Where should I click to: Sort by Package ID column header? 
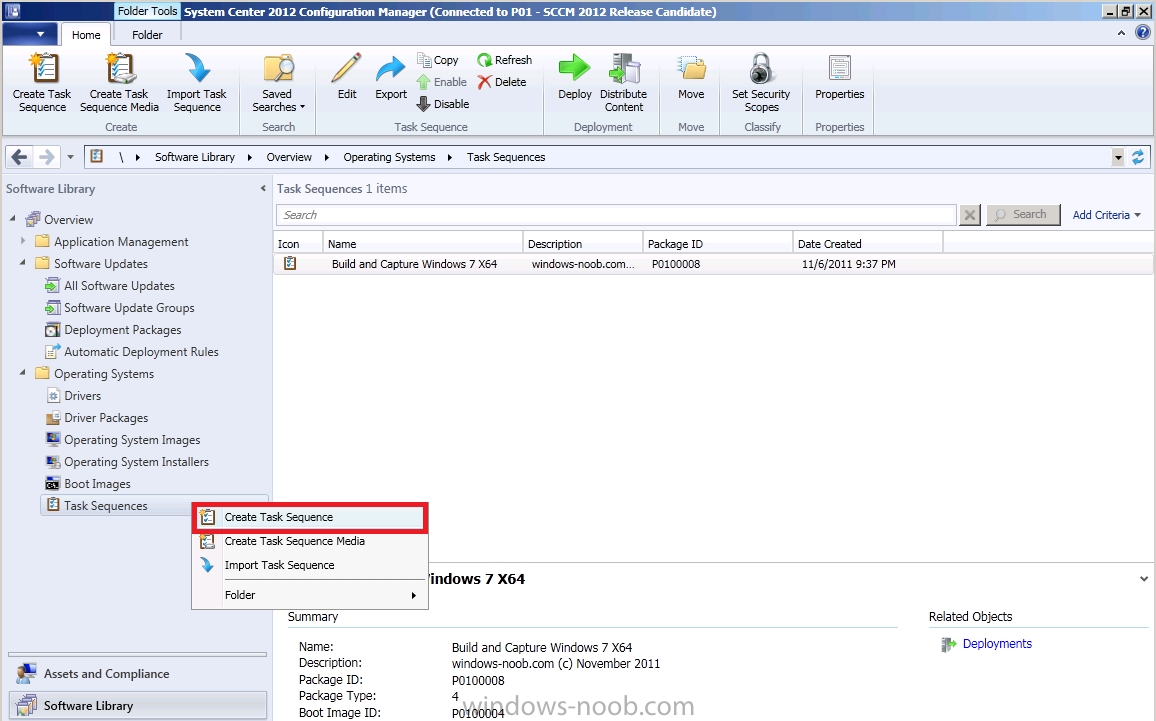[717, 244]
